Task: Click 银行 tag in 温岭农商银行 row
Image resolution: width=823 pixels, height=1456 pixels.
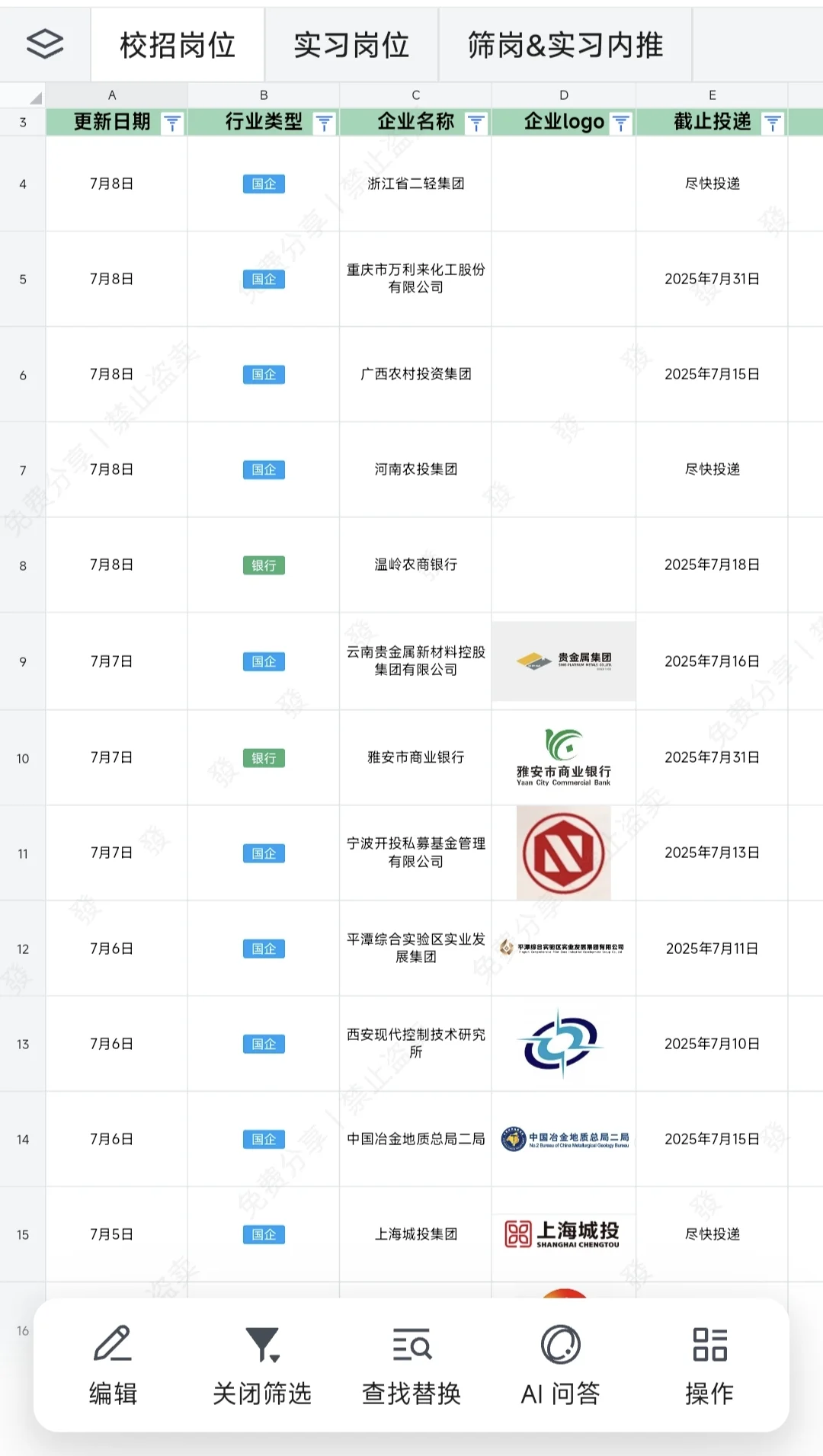Action: [x=264, y=565]
